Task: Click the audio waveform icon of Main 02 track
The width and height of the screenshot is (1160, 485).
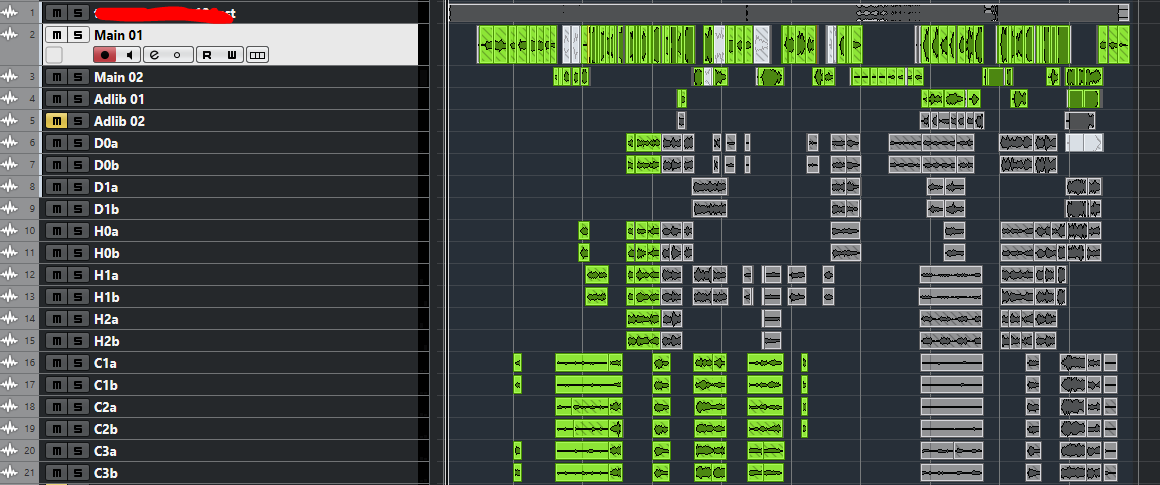Action: (10, 76)
